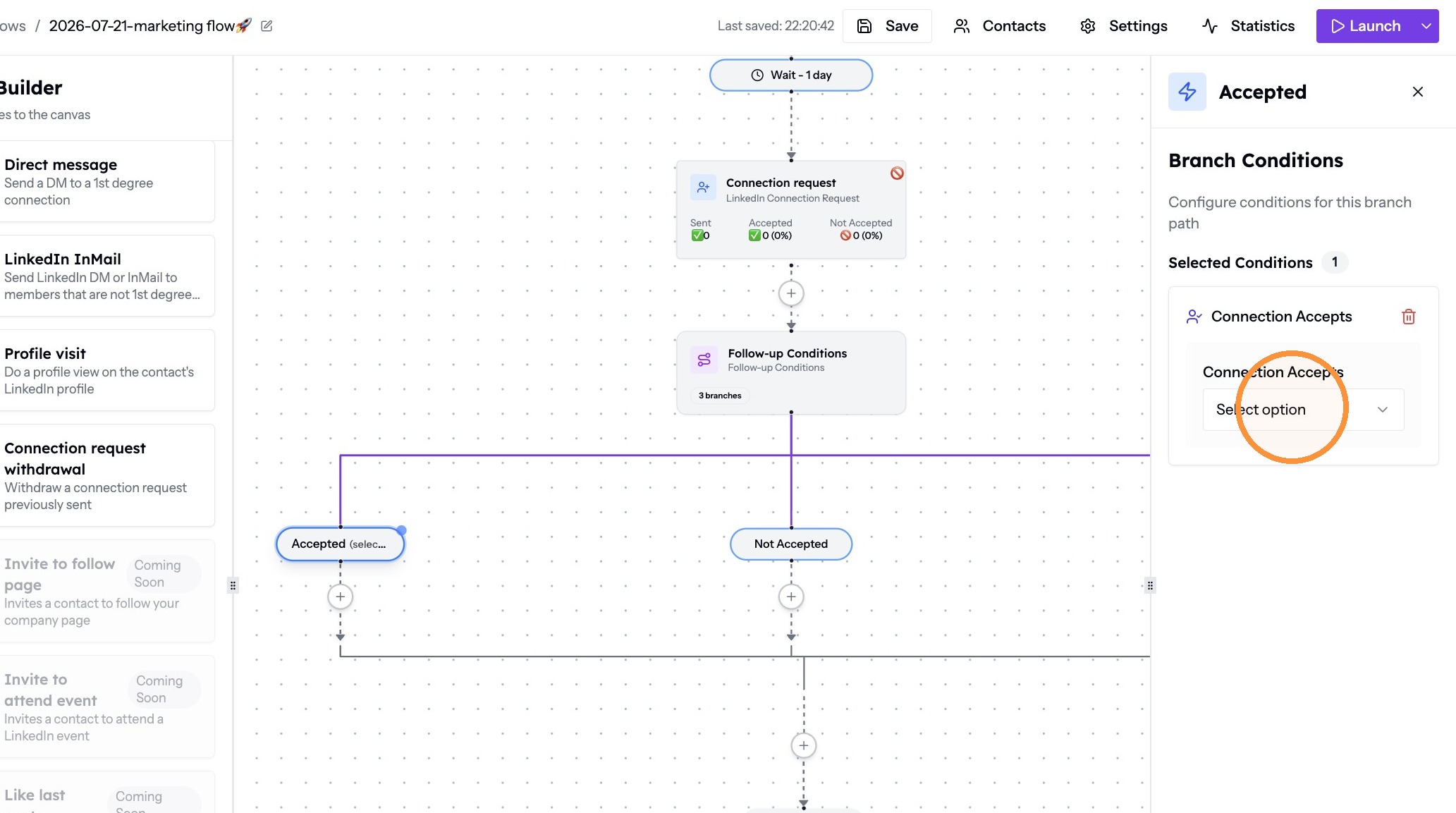Click Coming Soon badge on Invite to follow page
1456x813 pixels.
click(164, 573)
